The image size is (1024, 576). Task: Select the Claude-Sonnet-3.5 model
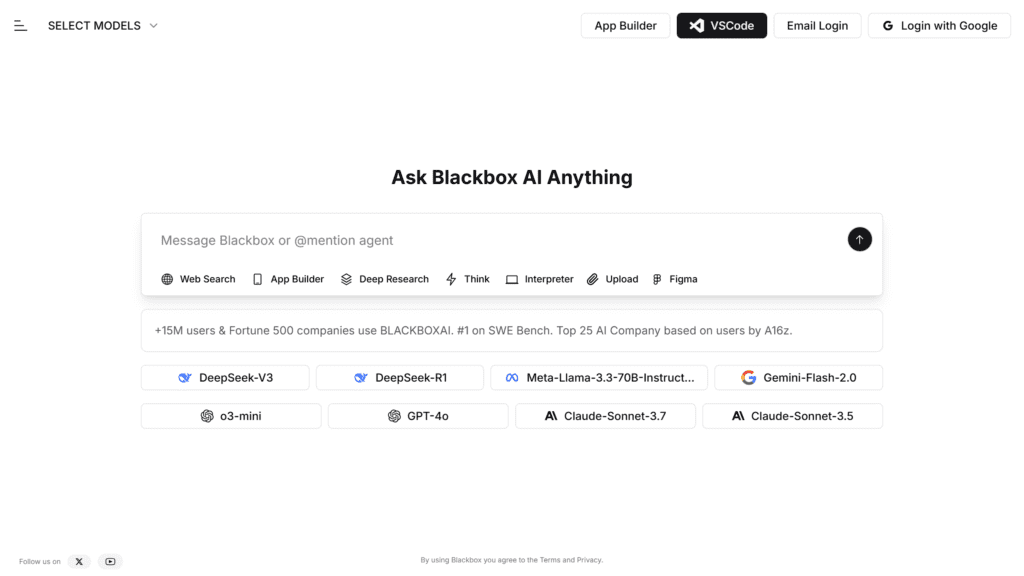point(792,416)
